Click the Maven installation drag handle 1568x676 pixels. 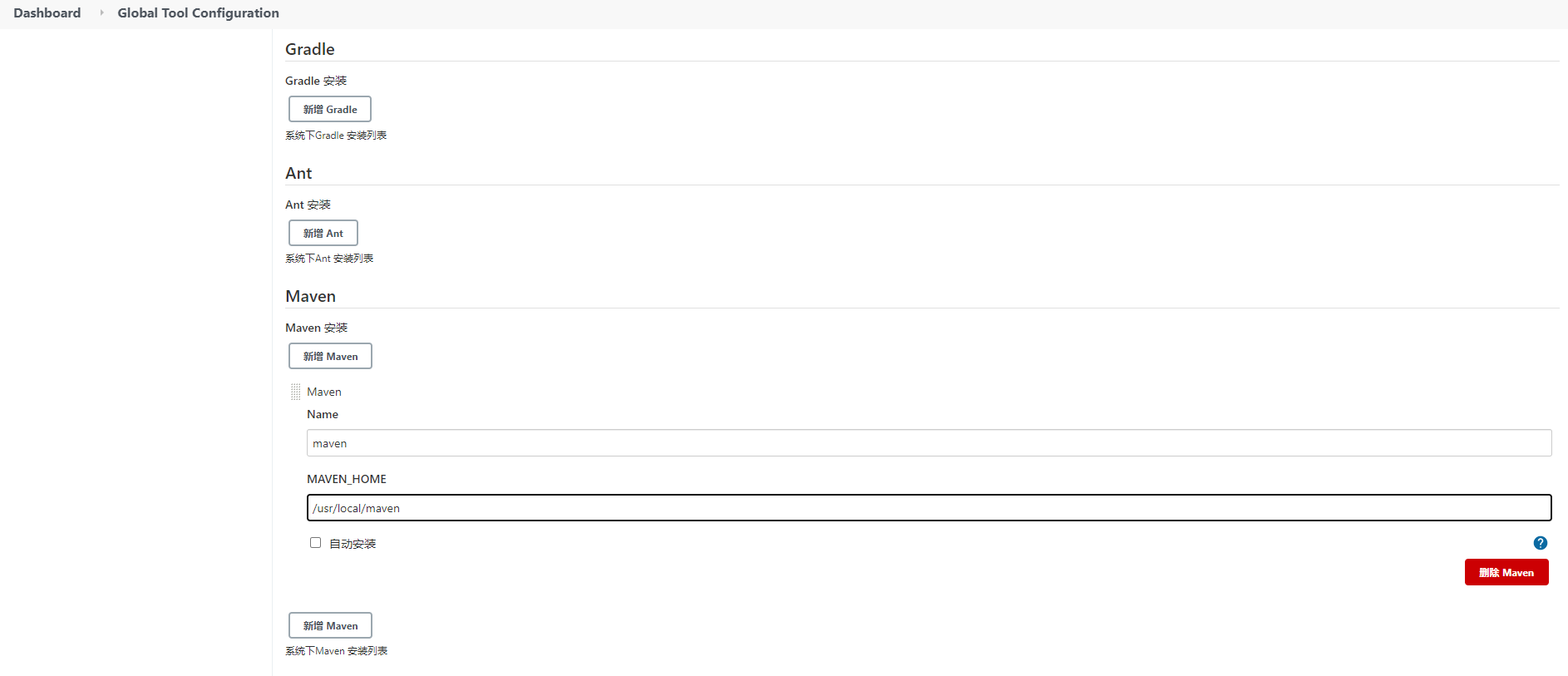click(x=295, y=392)
